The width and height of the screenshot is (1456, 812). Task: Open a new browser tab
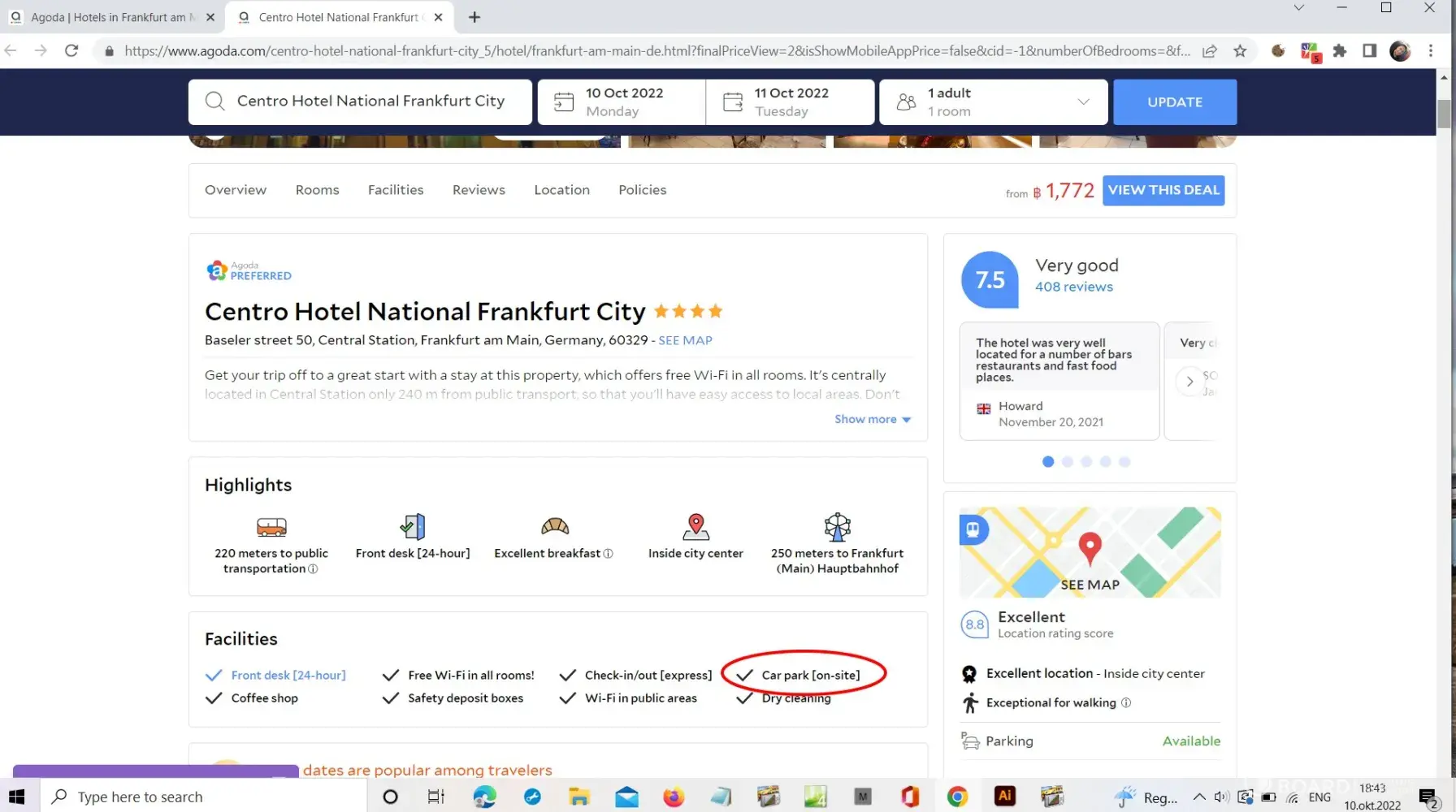[x=474, y=17]
